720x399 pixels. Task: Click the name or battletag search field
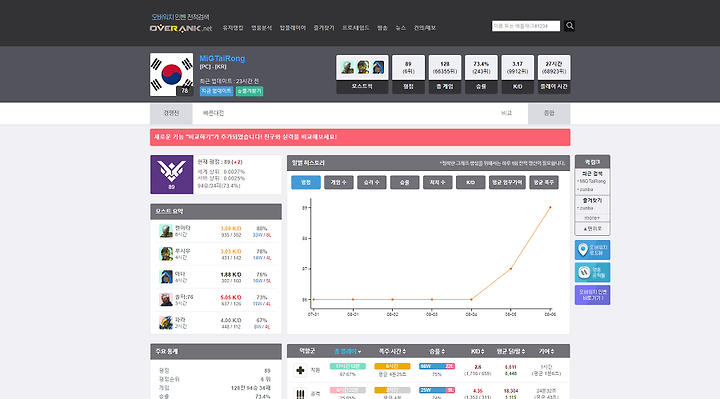click(526, 26)
